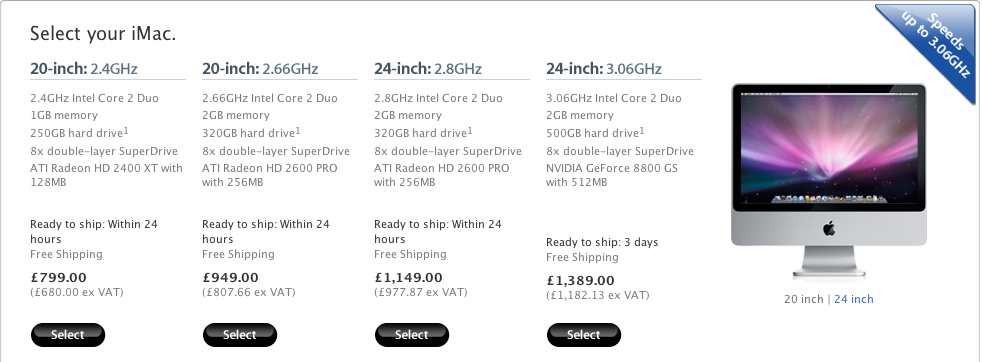Open the 20-inch: 2.4GHz heading
The height and width of the screenshot is (362, 982).
click(84, 68)
